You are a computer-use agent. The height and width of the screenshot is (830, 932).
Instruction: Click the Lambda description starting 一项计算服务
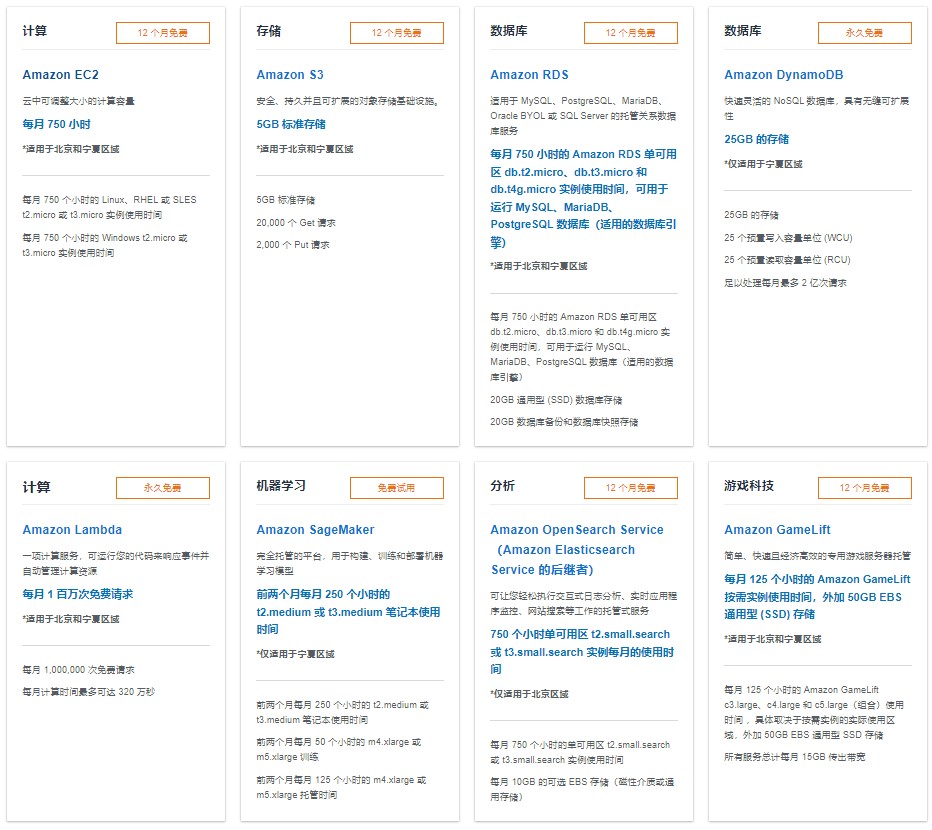(116, 563)
